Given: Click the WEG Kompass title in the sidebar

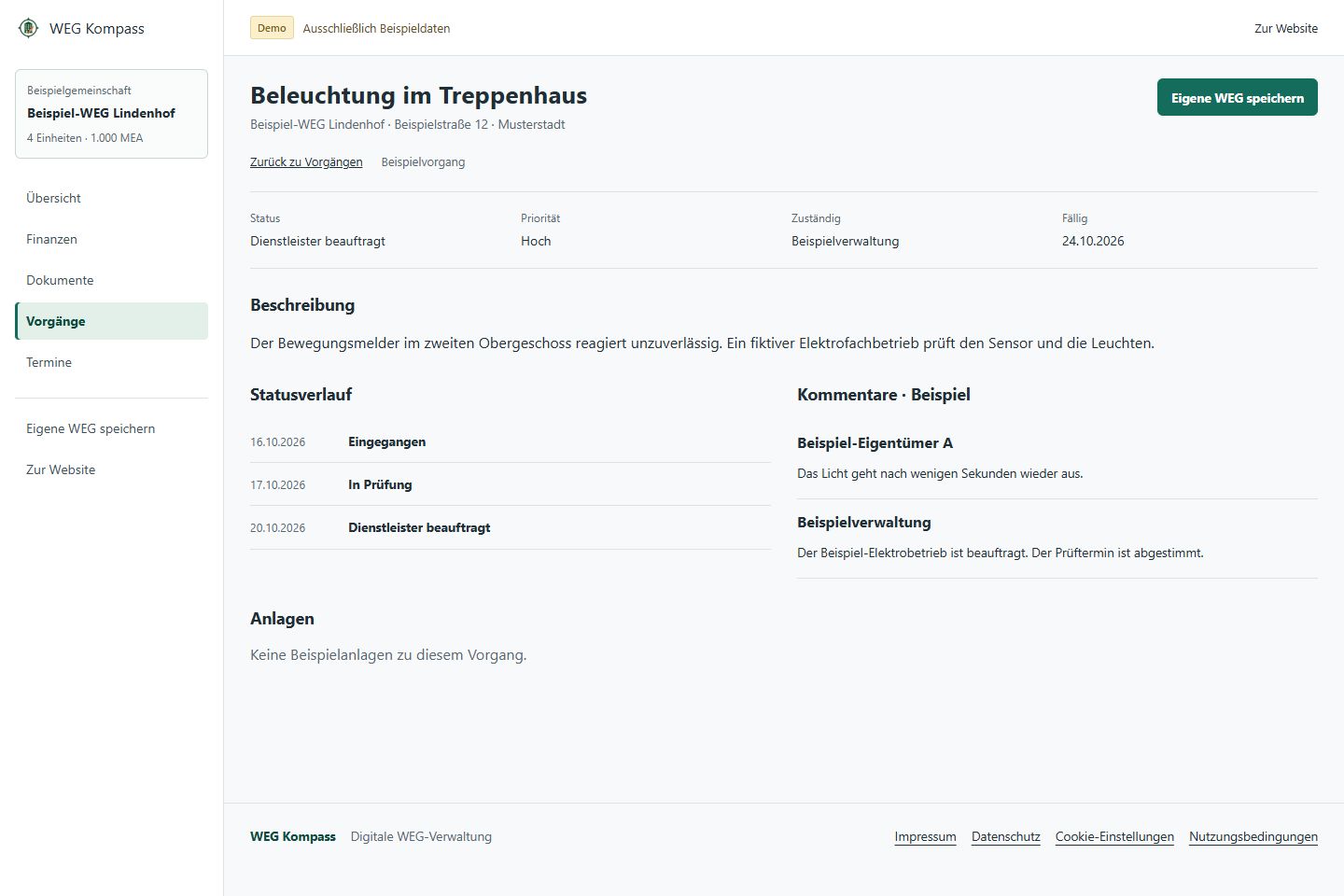Looking at the screenshot, I should pos(97,28).
